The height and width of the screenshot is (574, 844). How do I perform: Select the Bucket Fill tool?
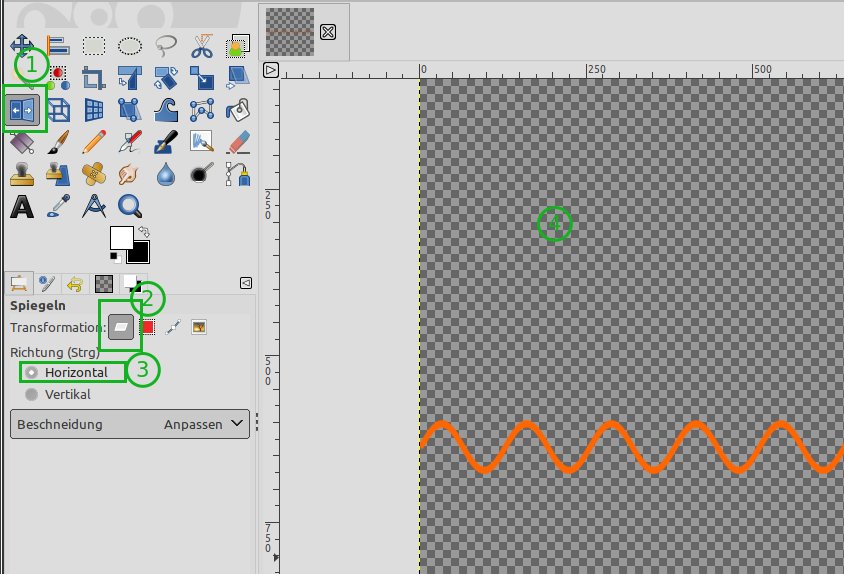tap(237, 110)
